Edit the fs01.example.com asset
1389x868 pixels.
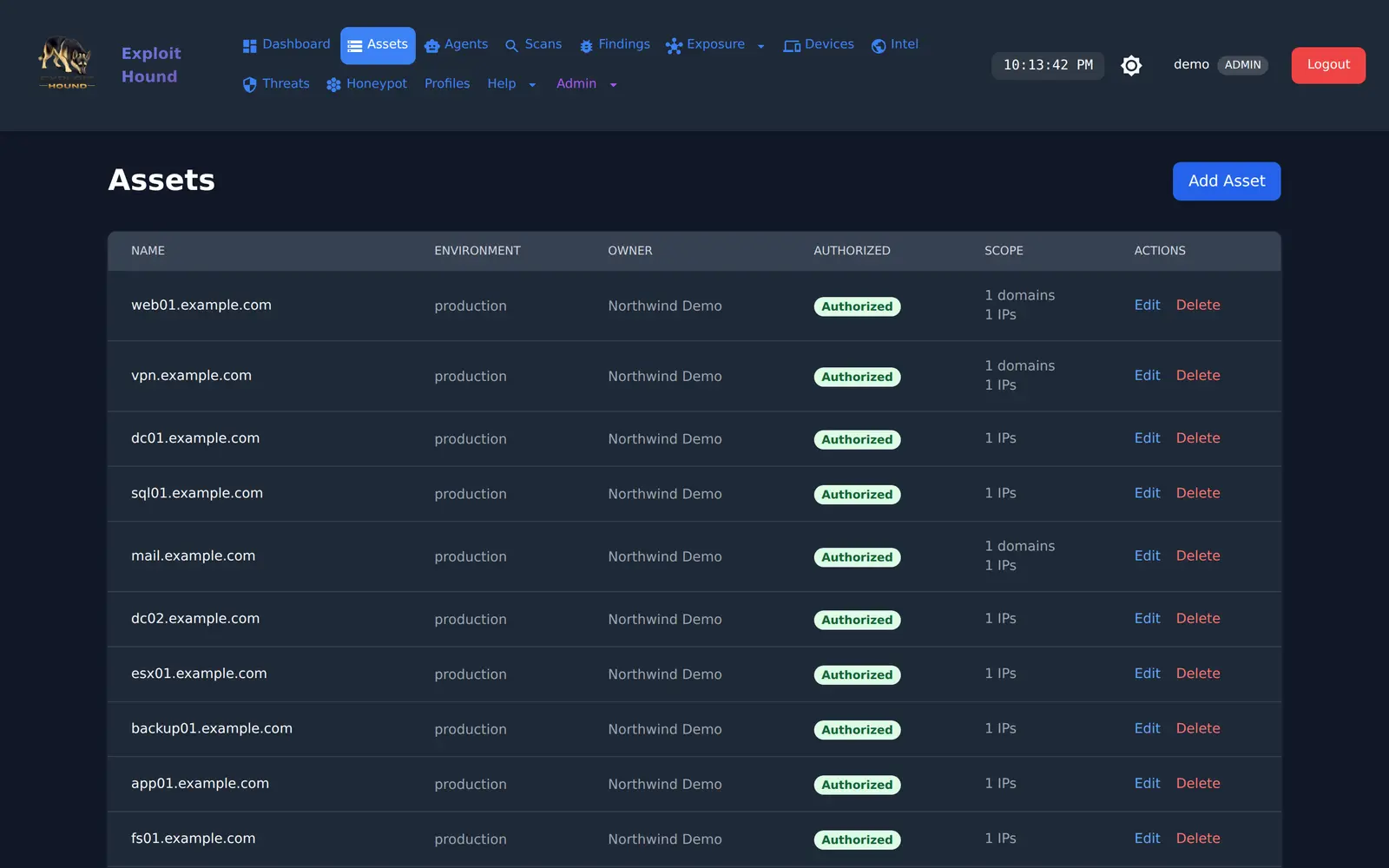click(x=1147, y=838)
